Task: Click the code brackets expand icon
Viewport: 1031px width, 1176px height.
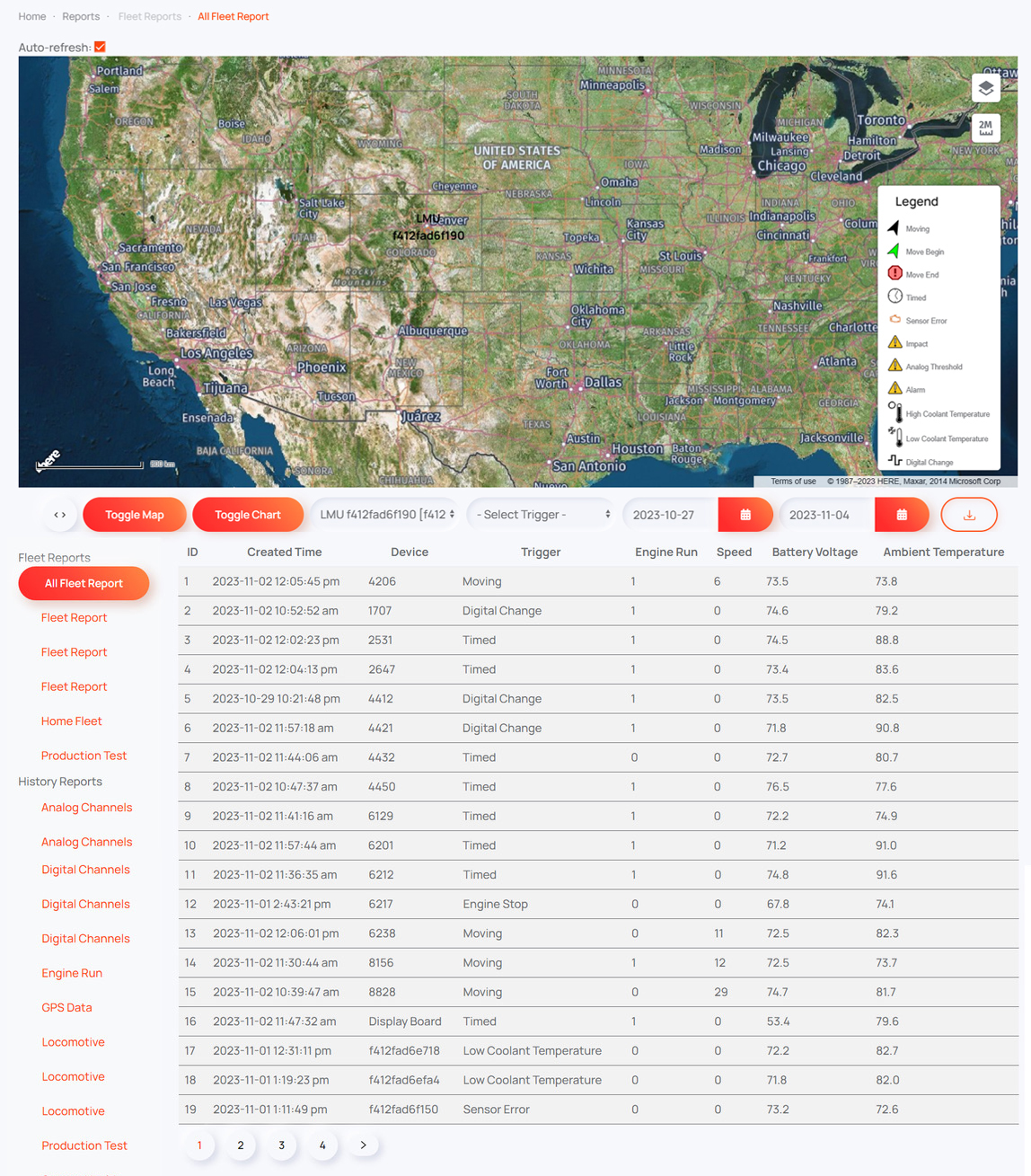Action: point(60,515)
